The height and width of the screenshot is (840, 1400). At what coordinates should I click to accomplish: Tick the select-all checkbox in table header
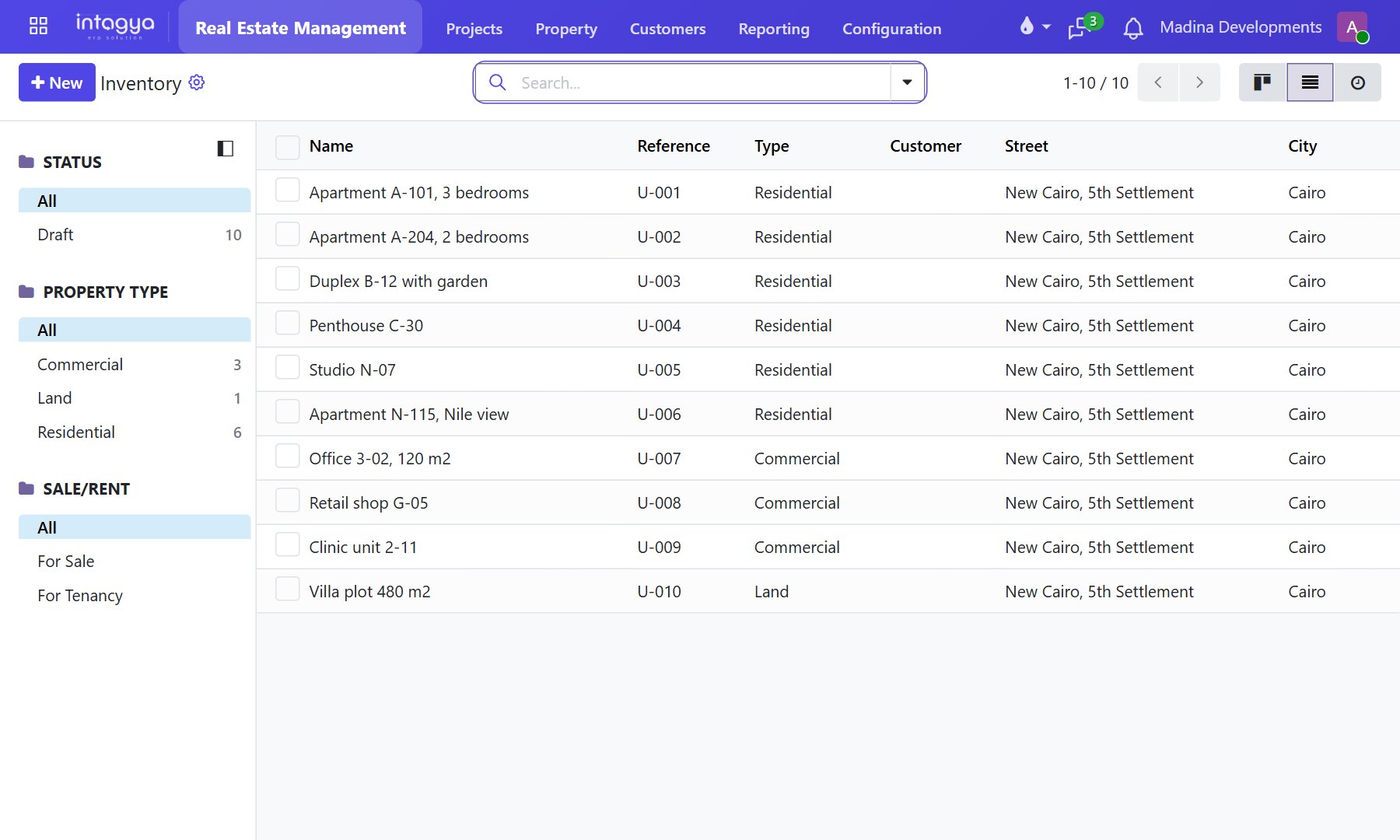click(x=288, y=147)
